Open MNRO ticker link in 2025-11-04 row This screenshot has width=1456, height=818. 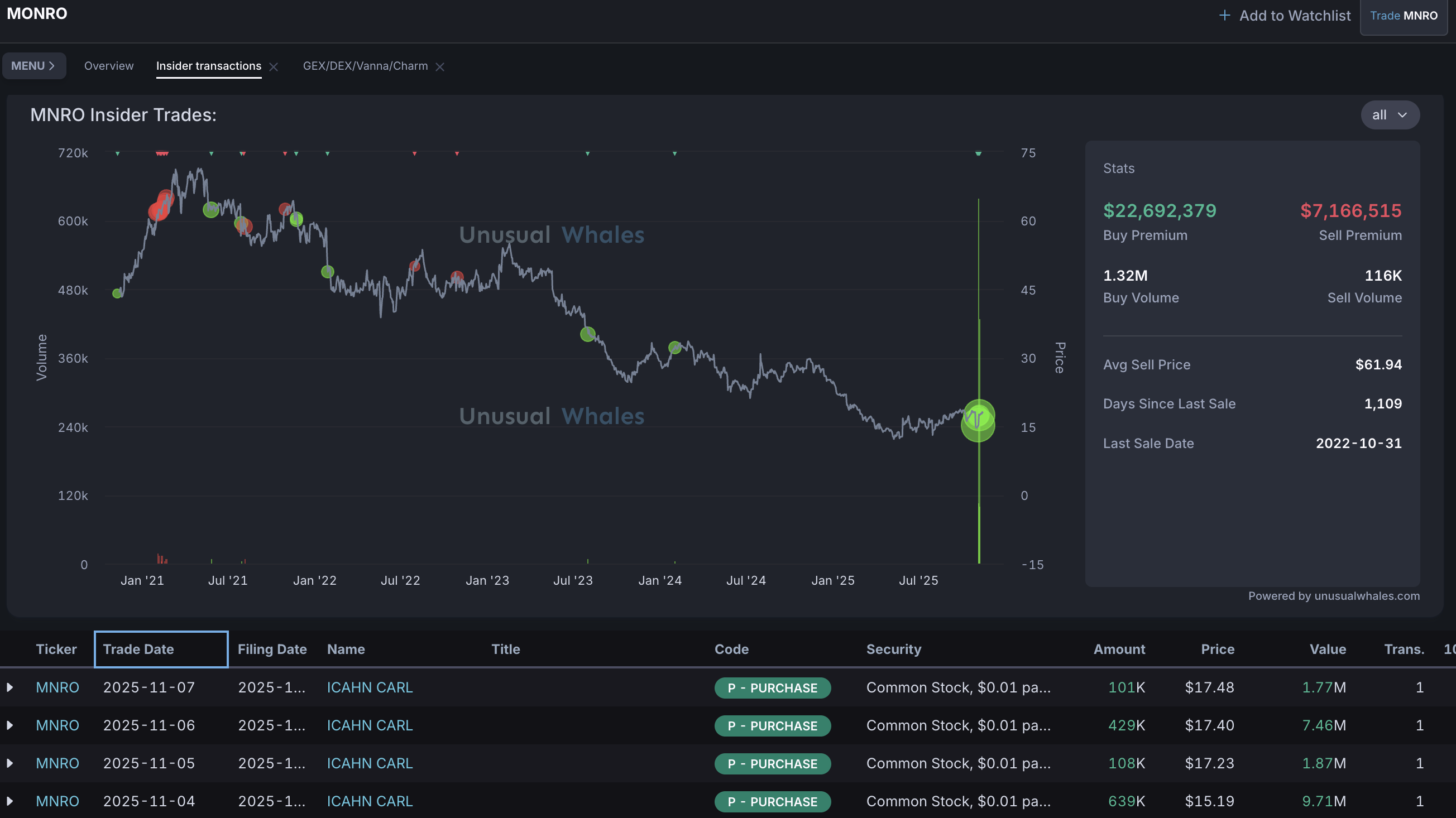click(x=57, y=801)
